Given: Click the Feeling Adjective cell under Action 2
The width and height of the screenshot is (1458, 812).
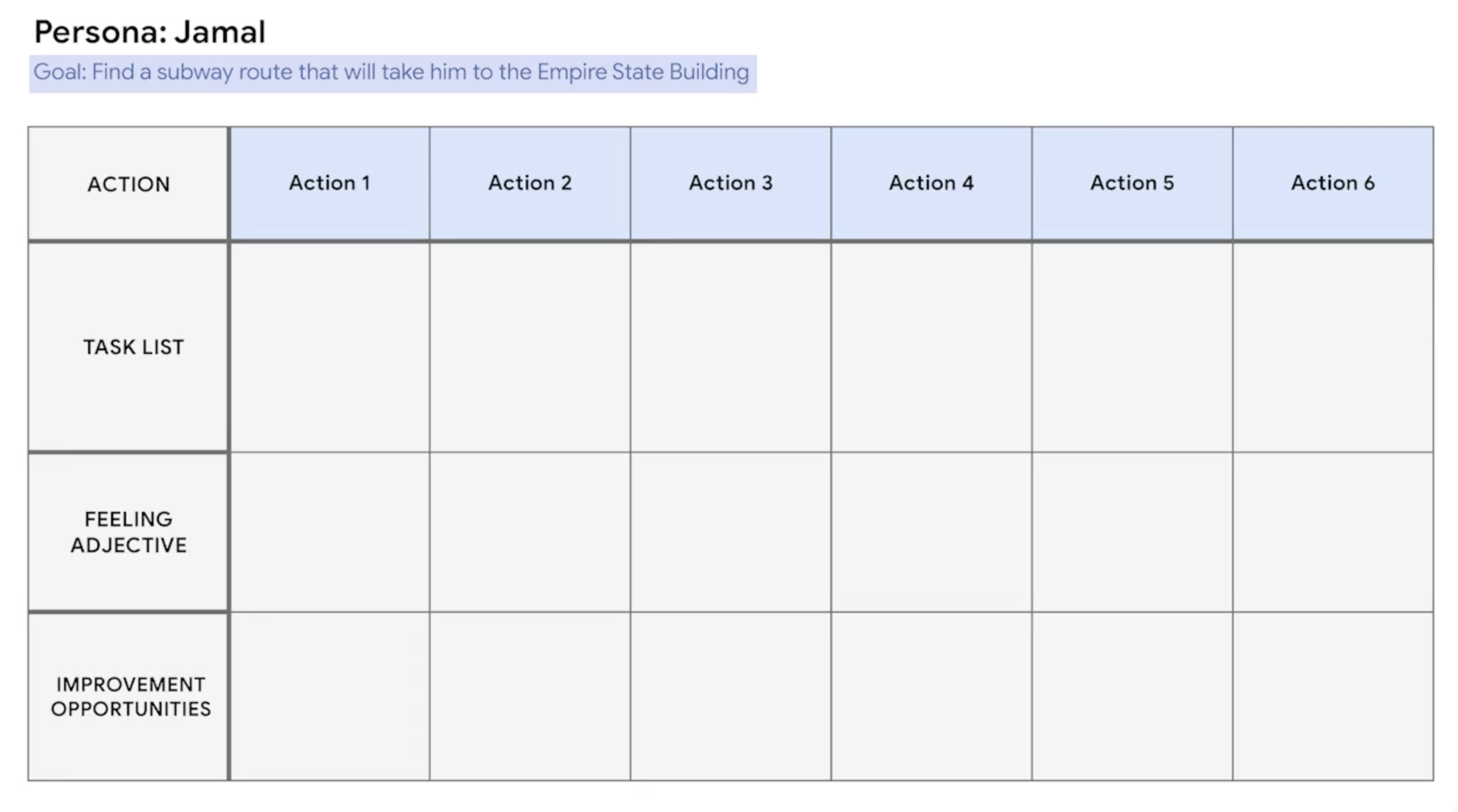Looking at the screenshot, I should tap(530, 532).
